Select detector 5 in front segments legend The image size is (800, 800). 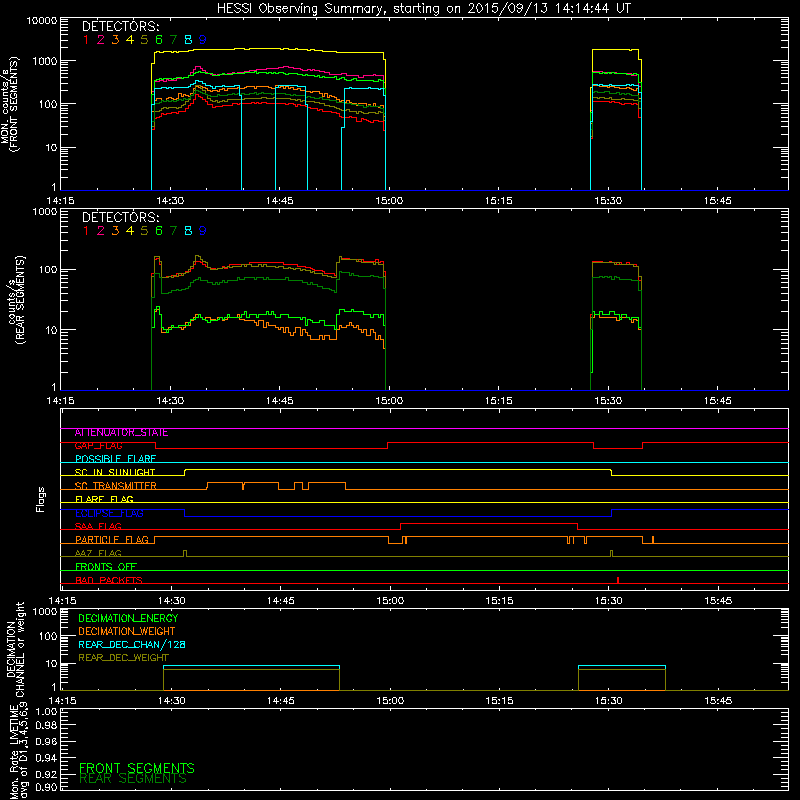click(144, 40)
